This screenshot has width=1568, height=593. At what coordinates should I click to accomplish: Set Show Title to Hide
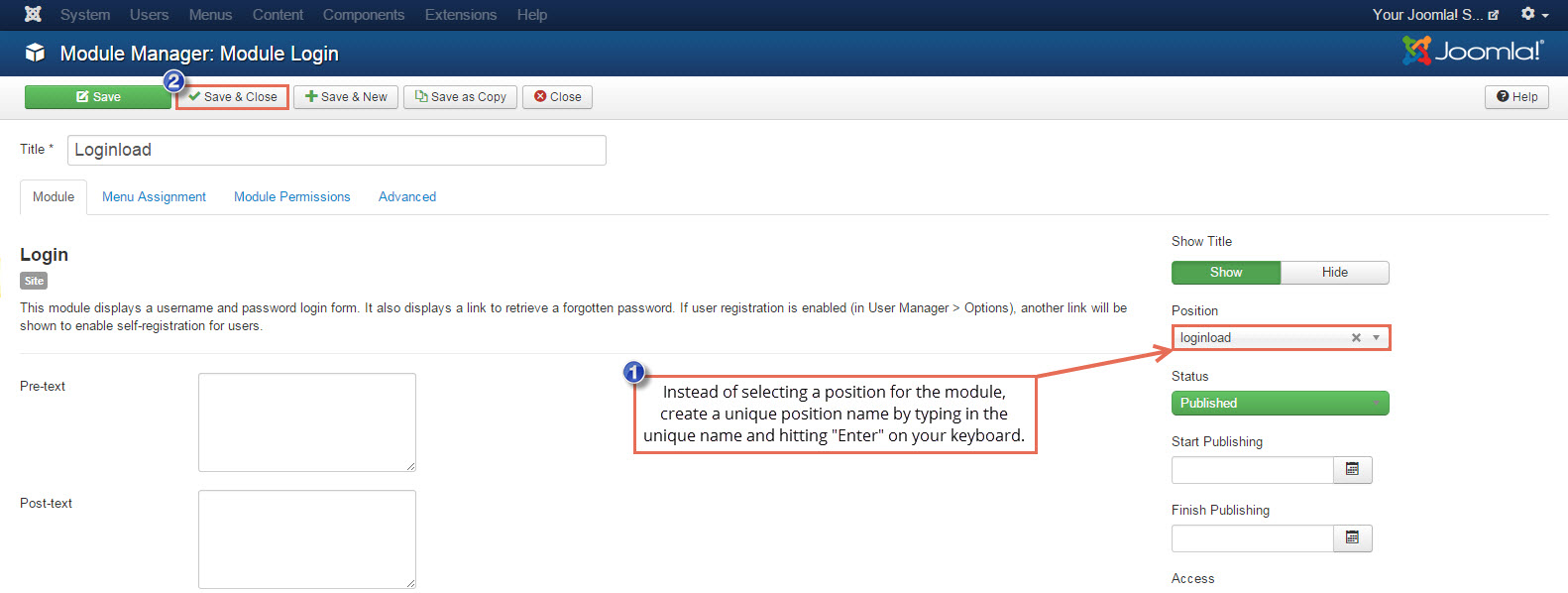click(1334, 273)
